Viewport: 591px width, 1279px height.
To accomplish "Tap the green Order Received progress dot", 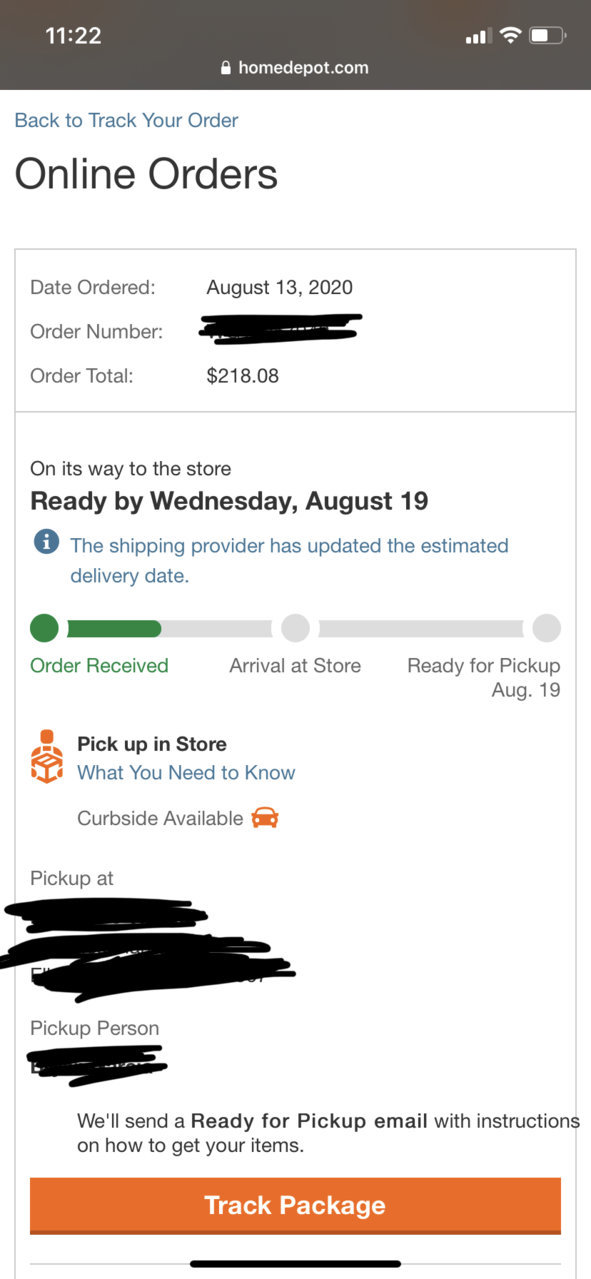I will pos(44,628).
